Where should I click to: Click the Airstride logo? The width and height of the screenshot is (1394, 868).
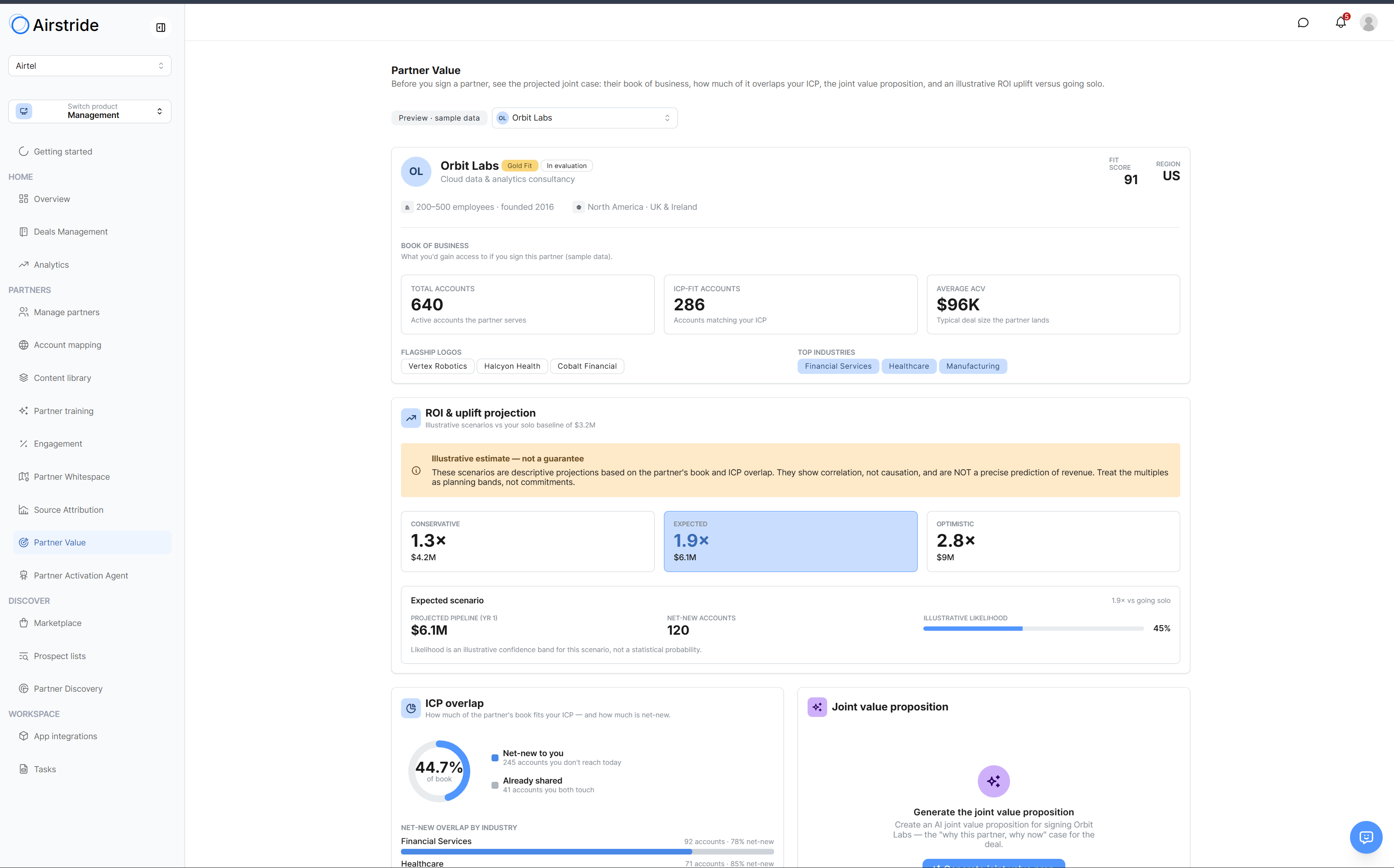(54, 25)
